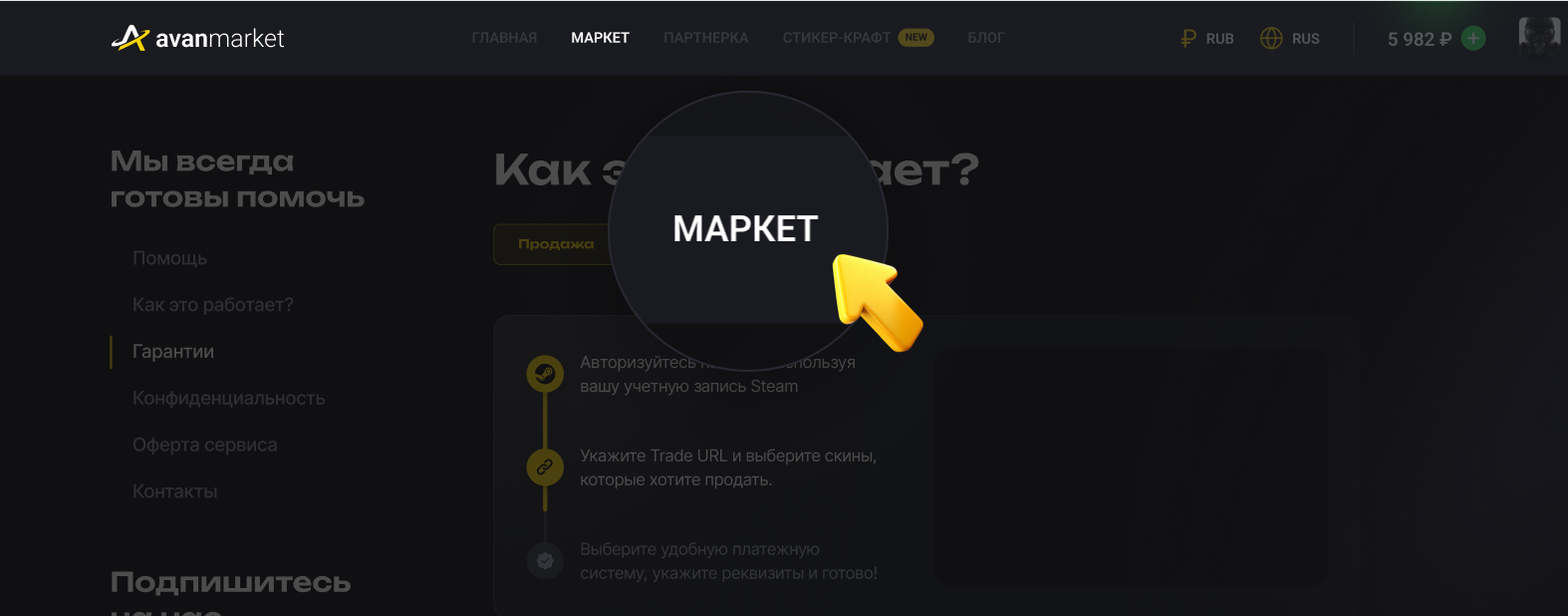Open the МАРКЕТ menu item
Screen dimensions: 1568x616
click(600, 38)
